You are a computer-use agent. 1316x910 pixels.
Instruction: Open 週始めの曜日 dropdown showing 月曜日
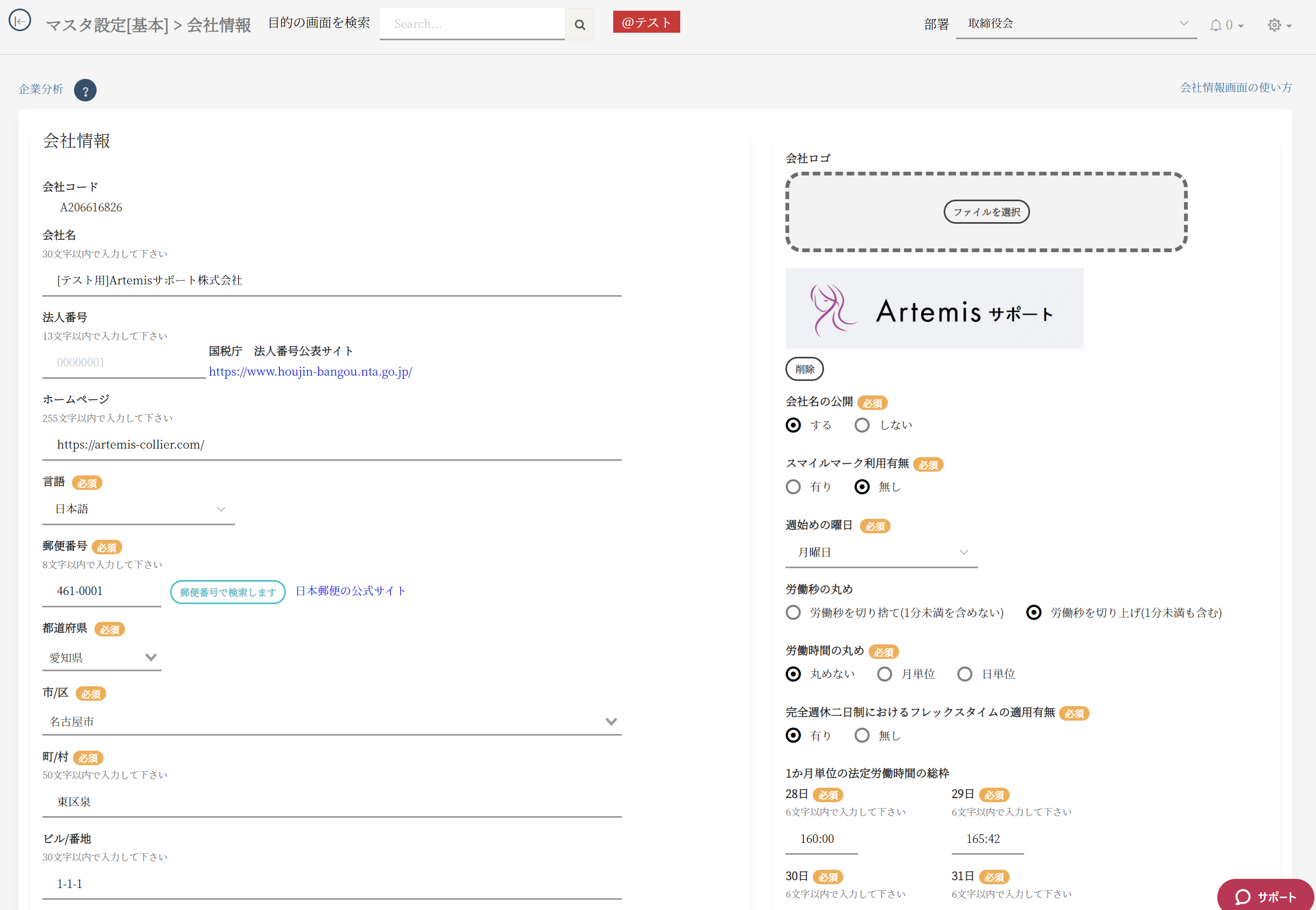[880, 553]
